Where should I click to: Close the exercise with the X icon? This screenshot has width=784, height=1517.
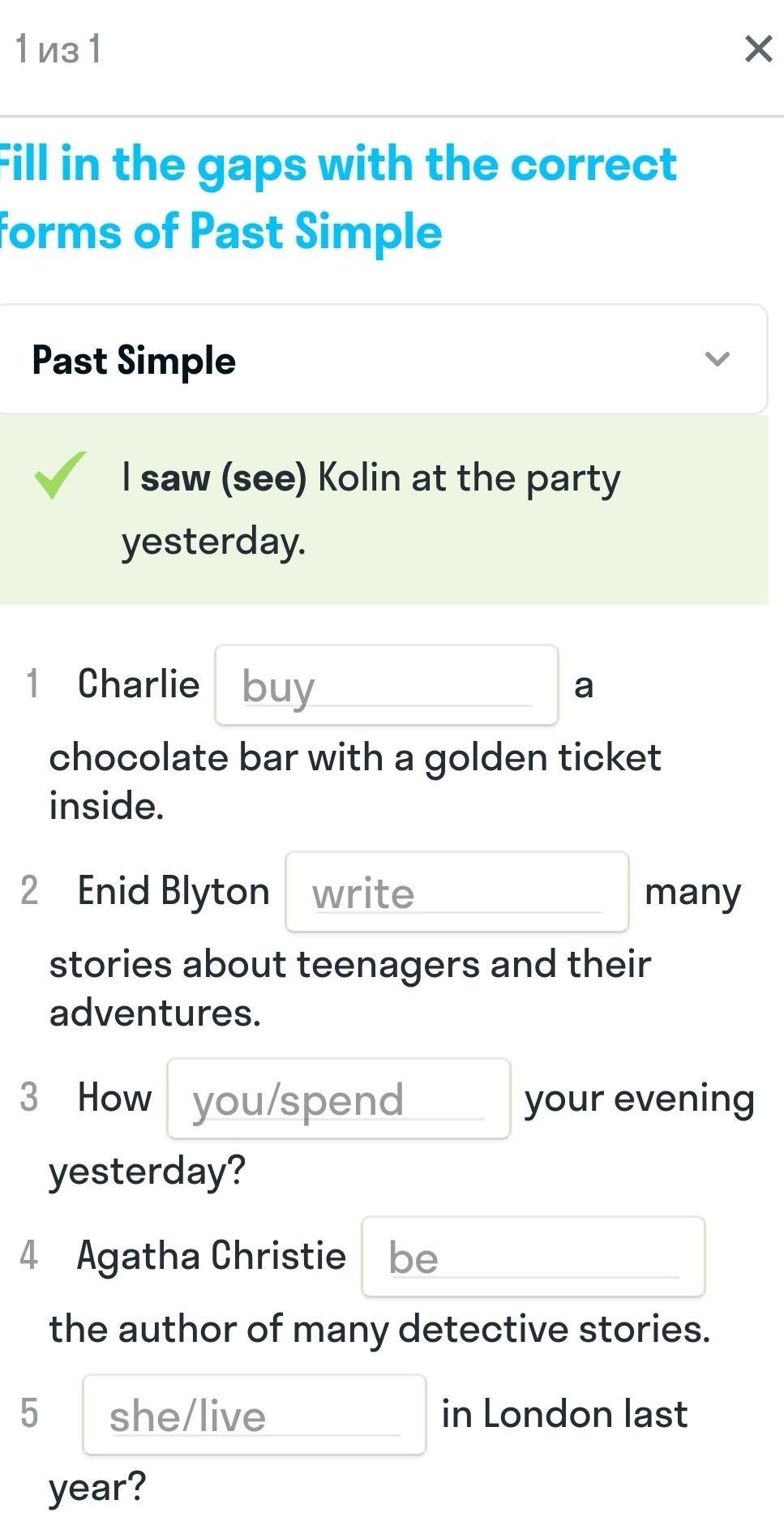coord(758,49)
